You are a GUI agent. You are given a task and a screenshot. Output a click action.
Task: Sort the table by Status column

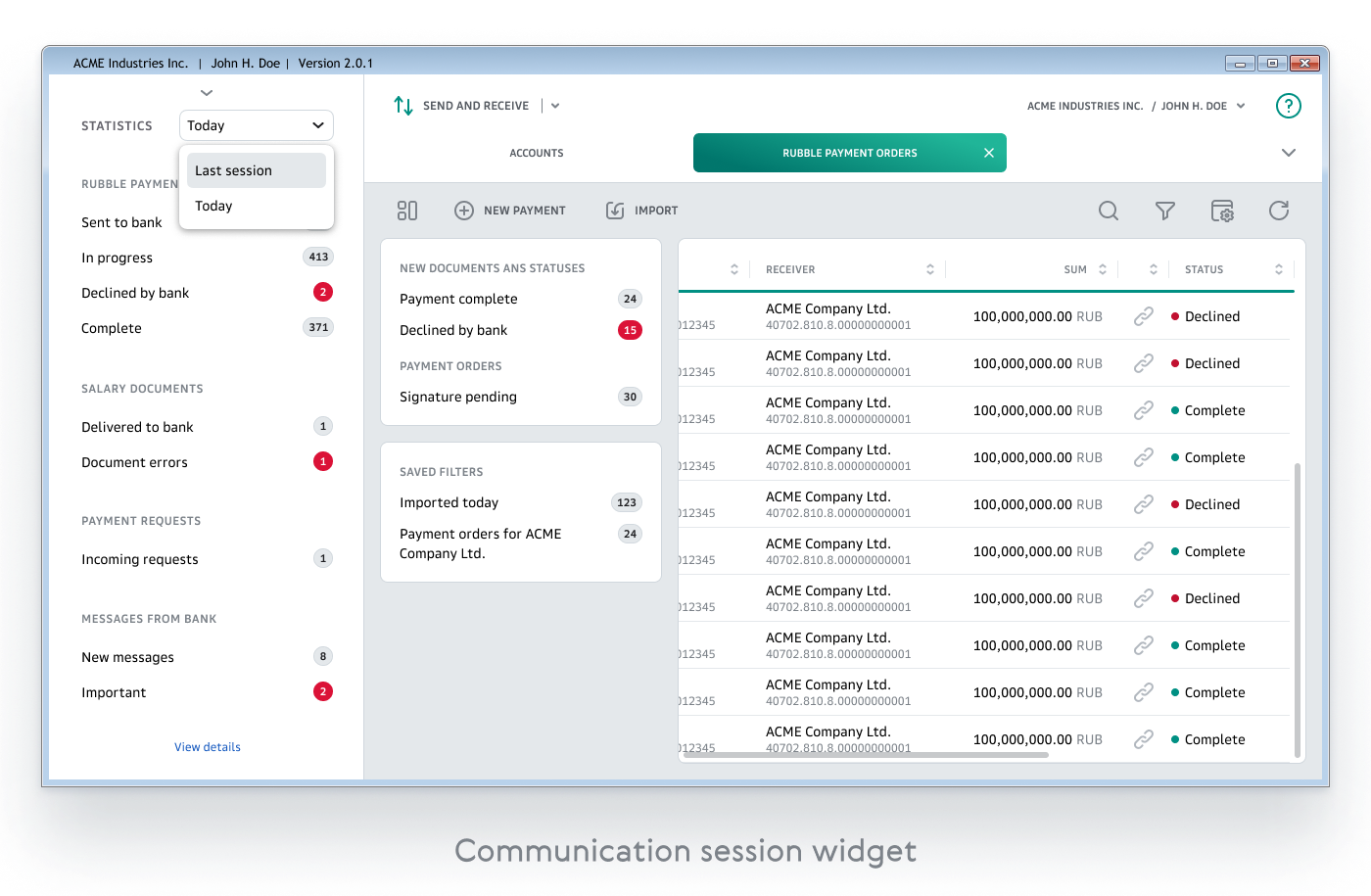[1278, 269]
